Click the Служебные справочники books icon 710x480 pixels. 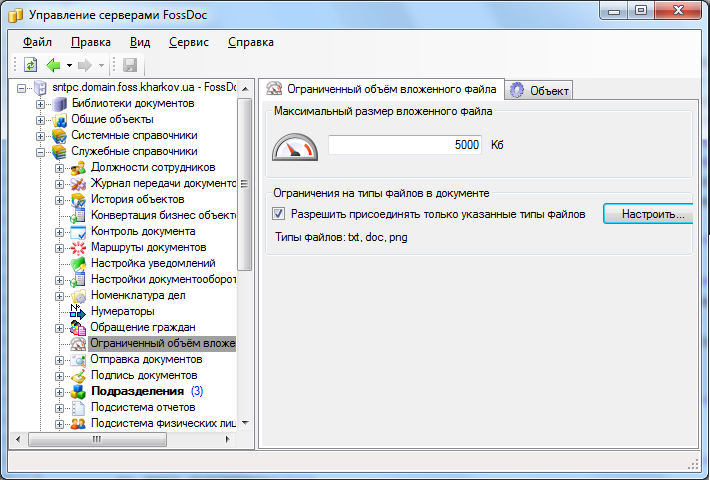(59, 152)
